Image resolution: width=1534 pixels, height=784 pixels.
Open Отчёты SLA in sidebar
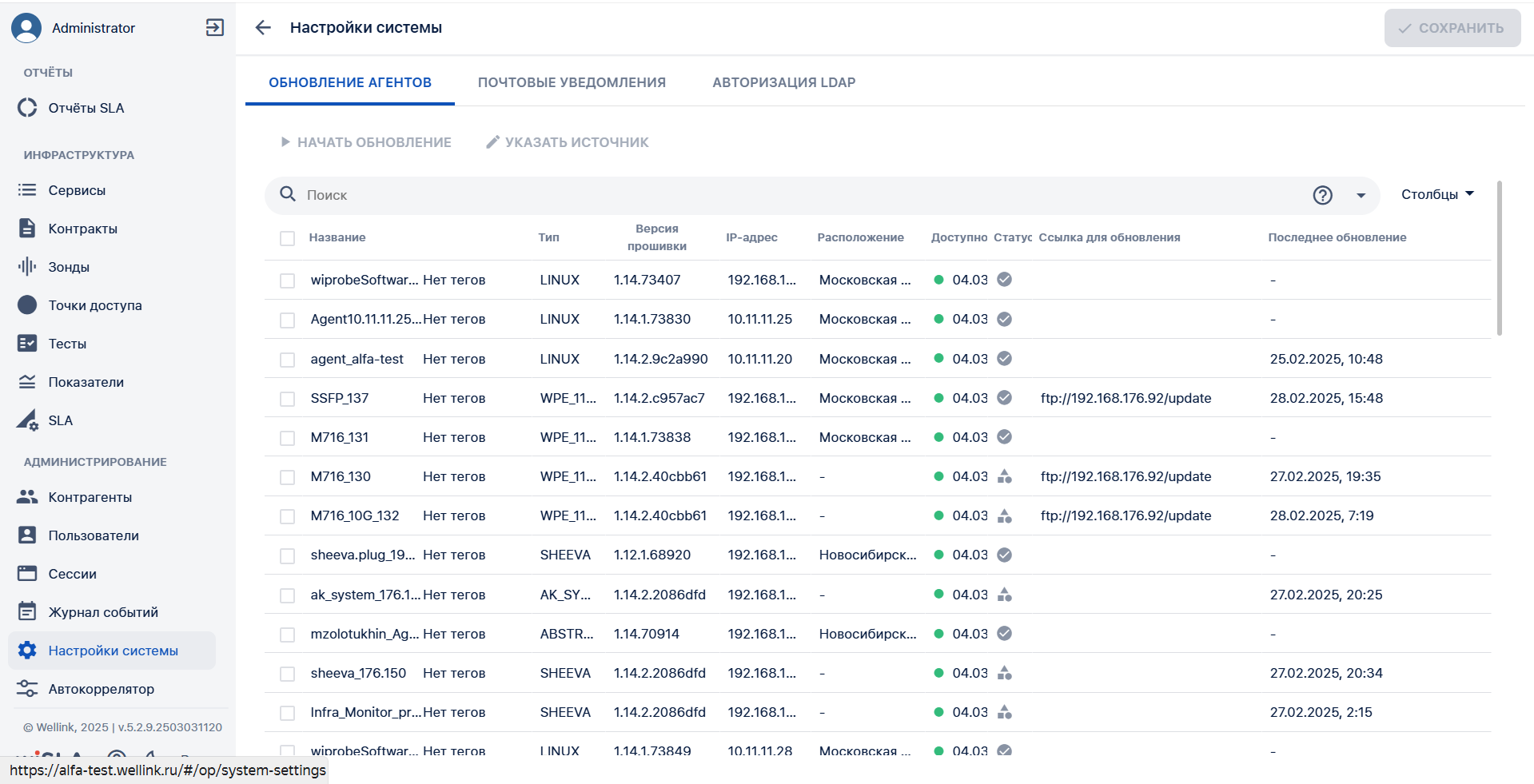pyautogui.click(x=86, y=108)
